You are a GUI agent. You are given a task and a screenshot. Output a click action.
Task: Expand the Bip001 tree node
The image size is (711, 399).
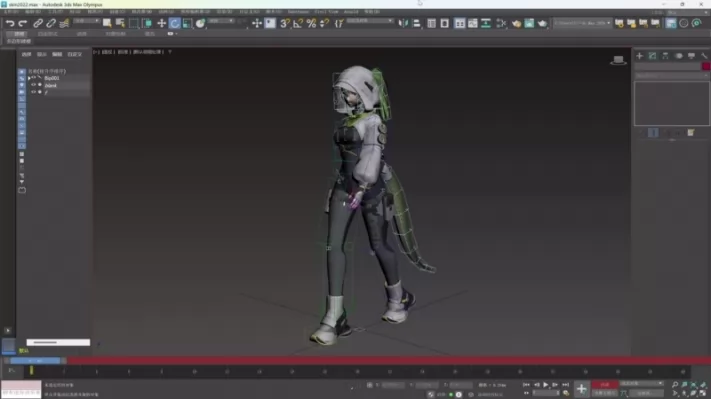(x=29, y=78)
